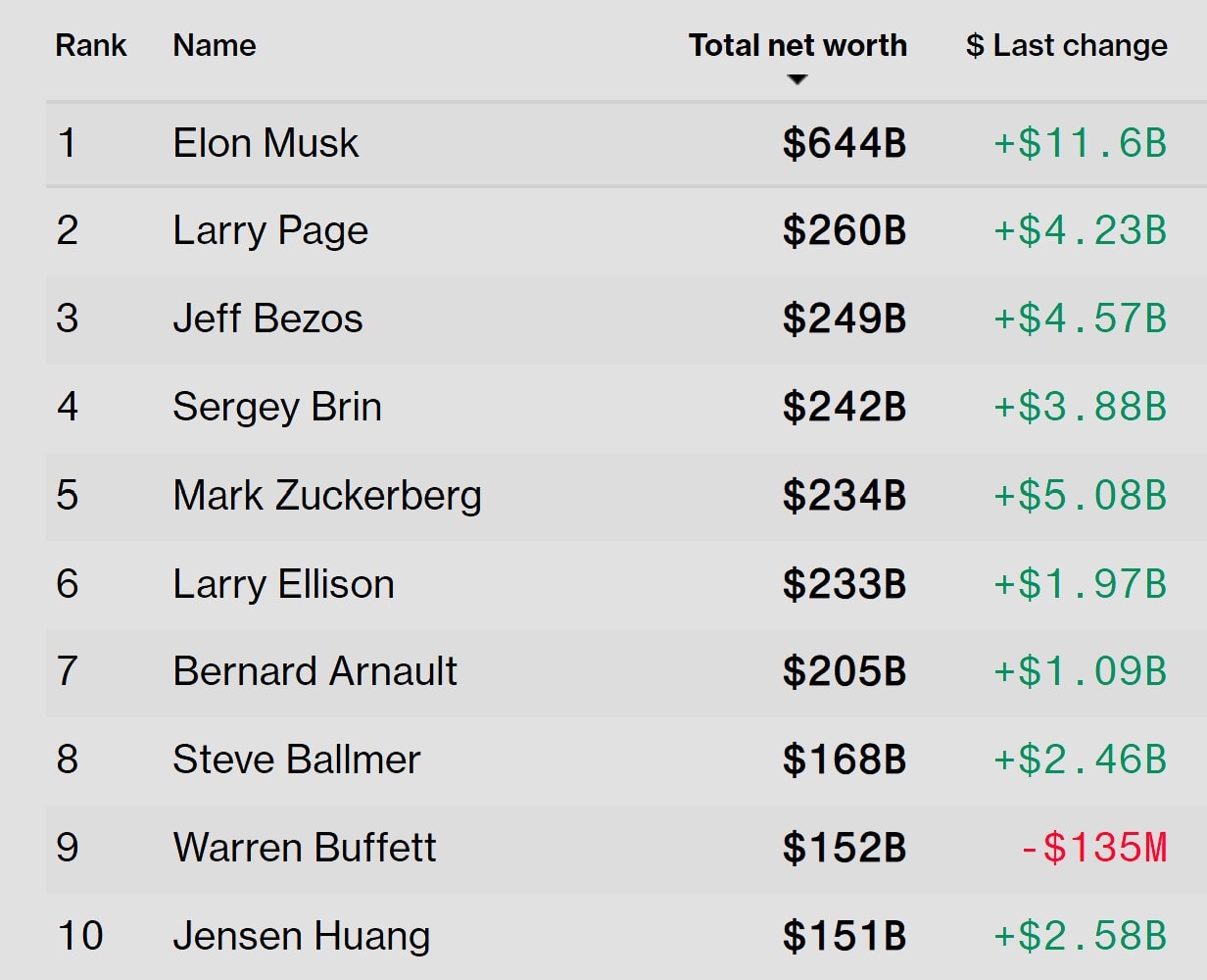Click the sort arrow under Total net worth
The width and height of the screenshot is (1207, 980).
coord(797,80)
